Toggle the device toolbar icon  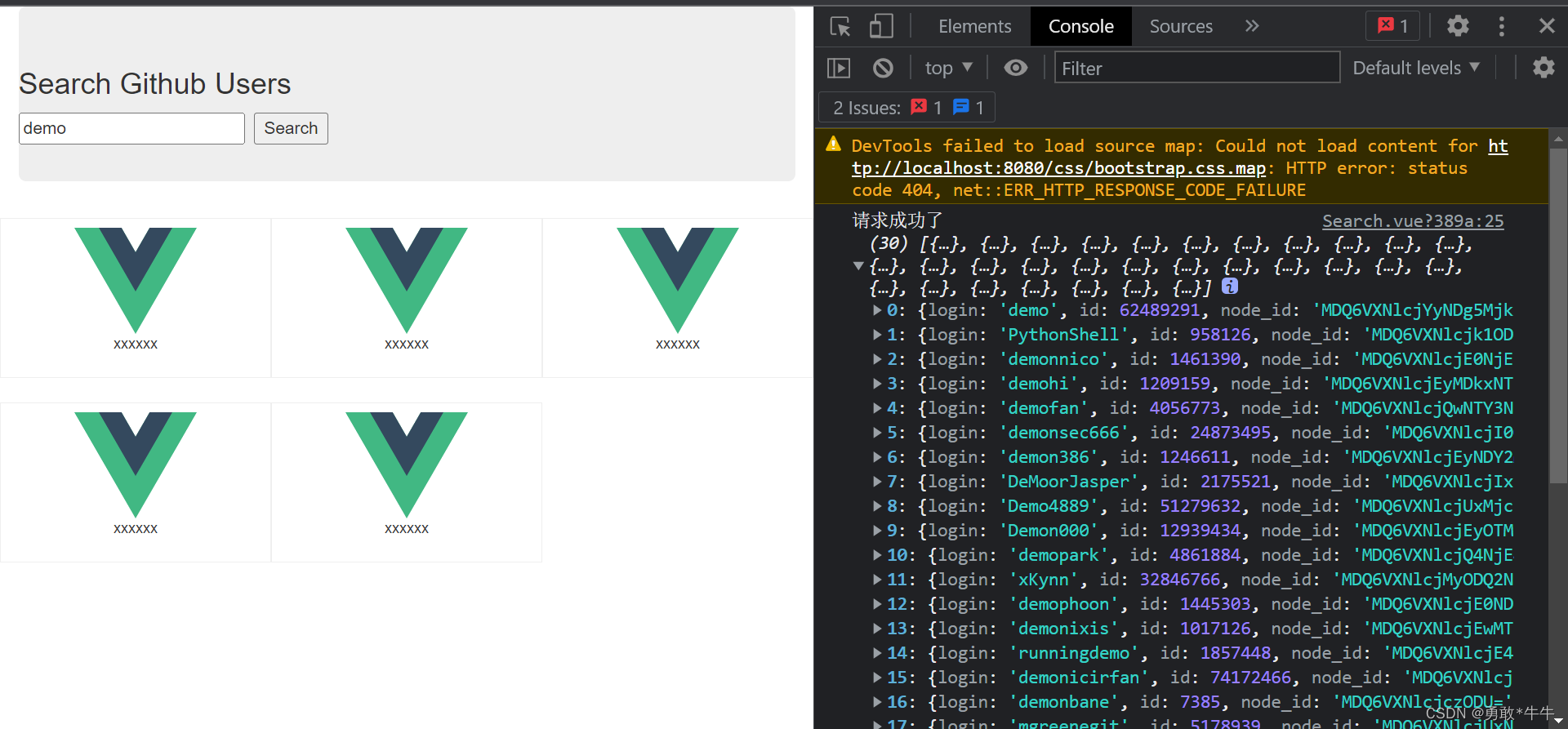click(881, 26)
